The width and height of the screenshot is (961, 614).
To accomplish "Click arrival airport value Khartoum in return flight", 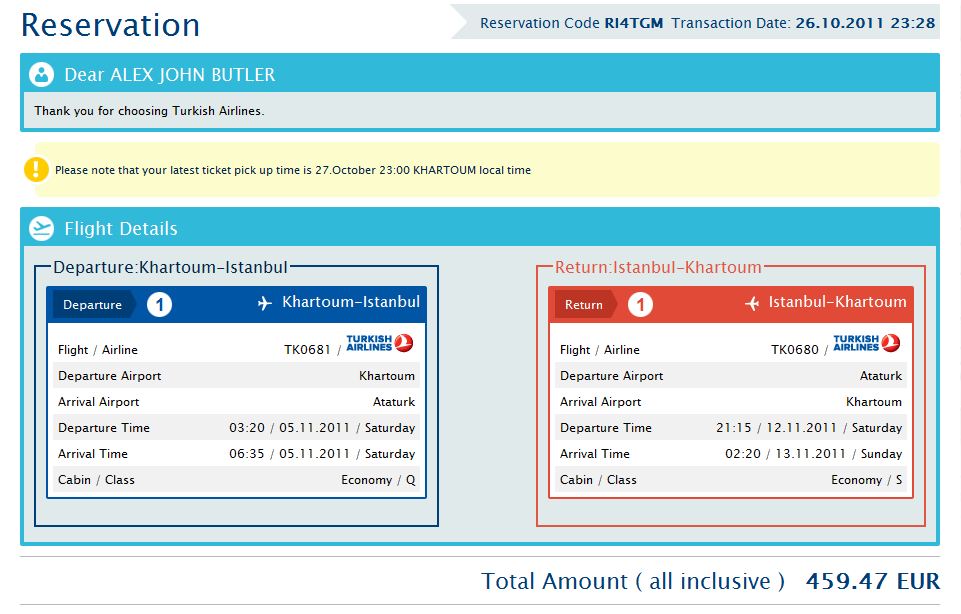I will pyautogui.click(x=874, y=402).
